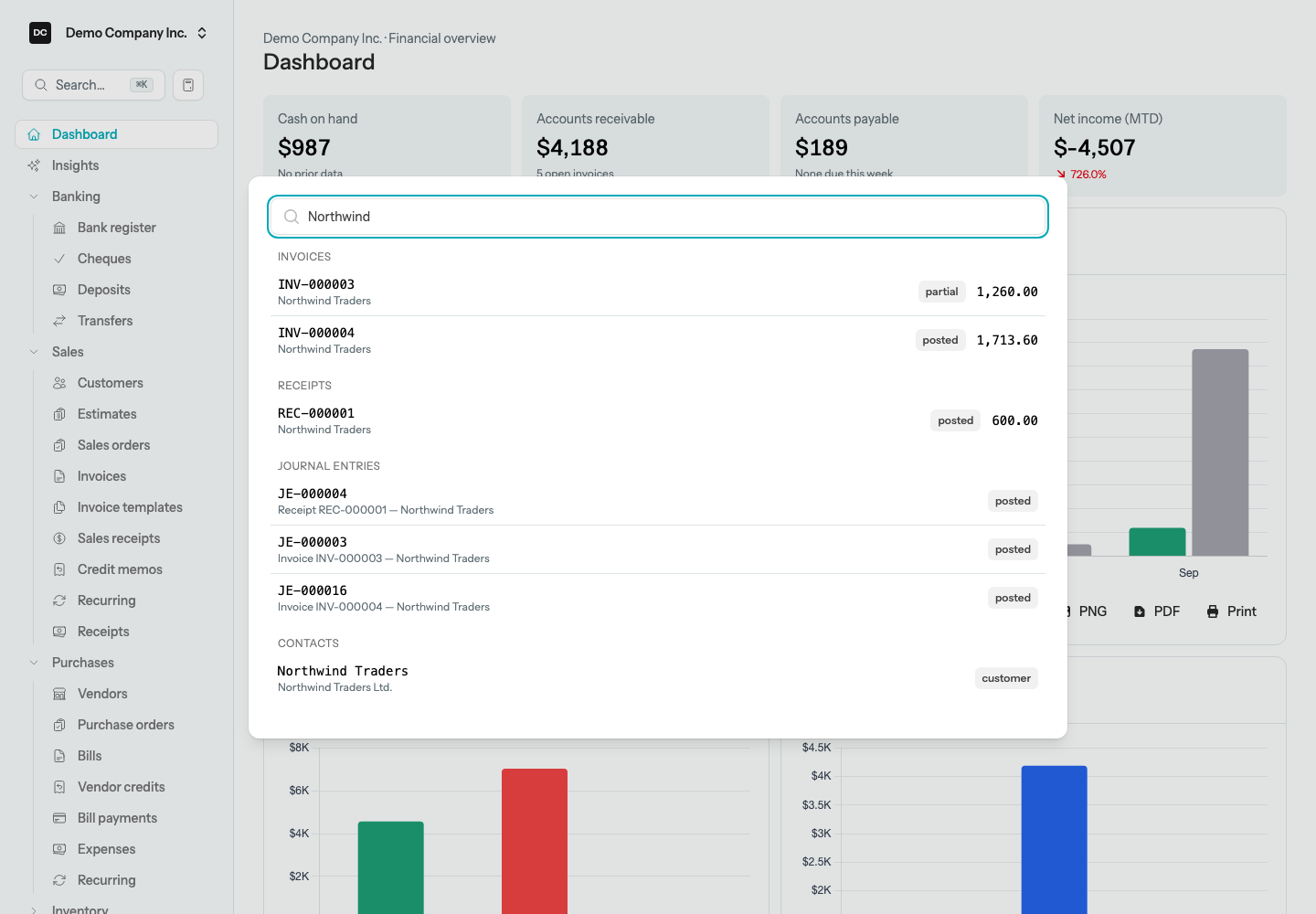Screen dimensions: 1316x914
Task: Open the Vendors page
Action: click(x=129, y=694)
